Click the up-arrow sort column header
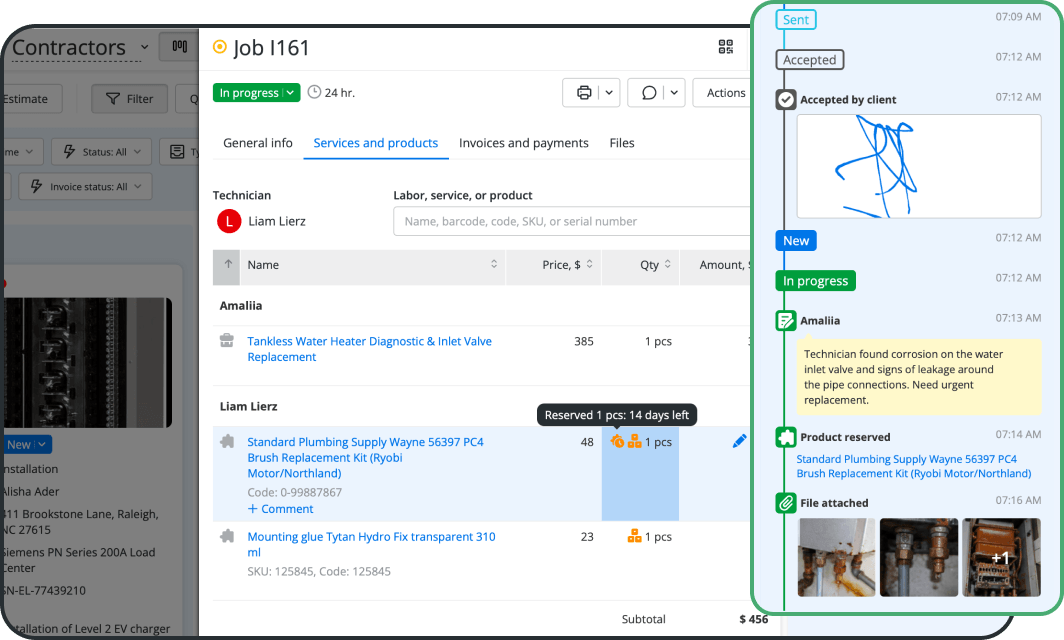This screenshot has height=640, width=1064. point(228,265)
